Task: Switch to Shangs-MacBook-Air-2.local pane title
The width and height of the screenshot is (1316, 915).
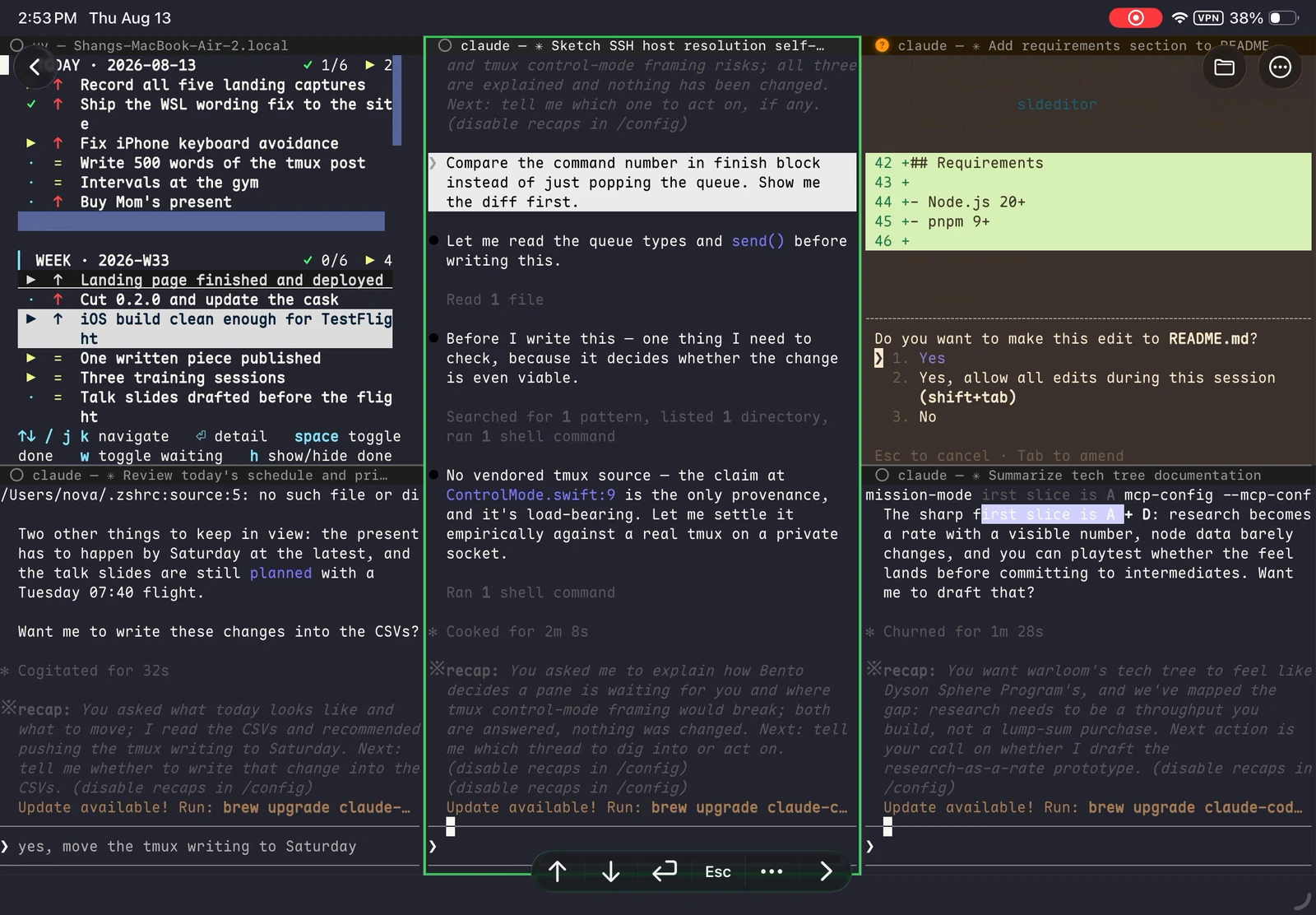Action: (160, 45)
